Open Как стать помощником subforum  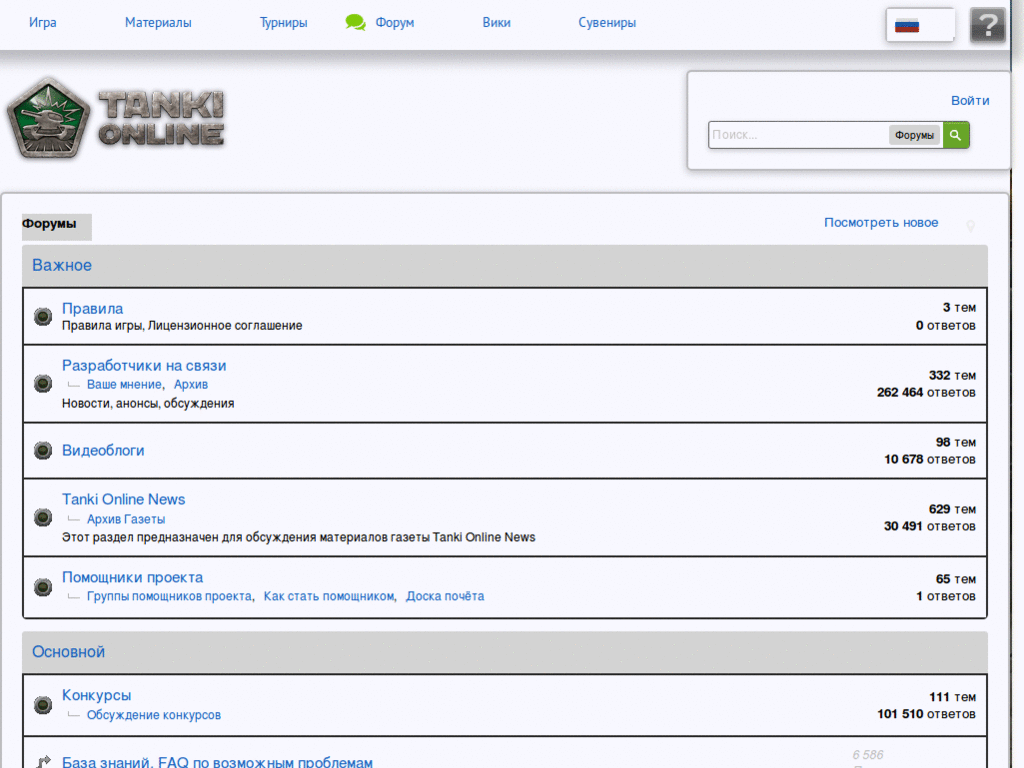click(329, 596)
